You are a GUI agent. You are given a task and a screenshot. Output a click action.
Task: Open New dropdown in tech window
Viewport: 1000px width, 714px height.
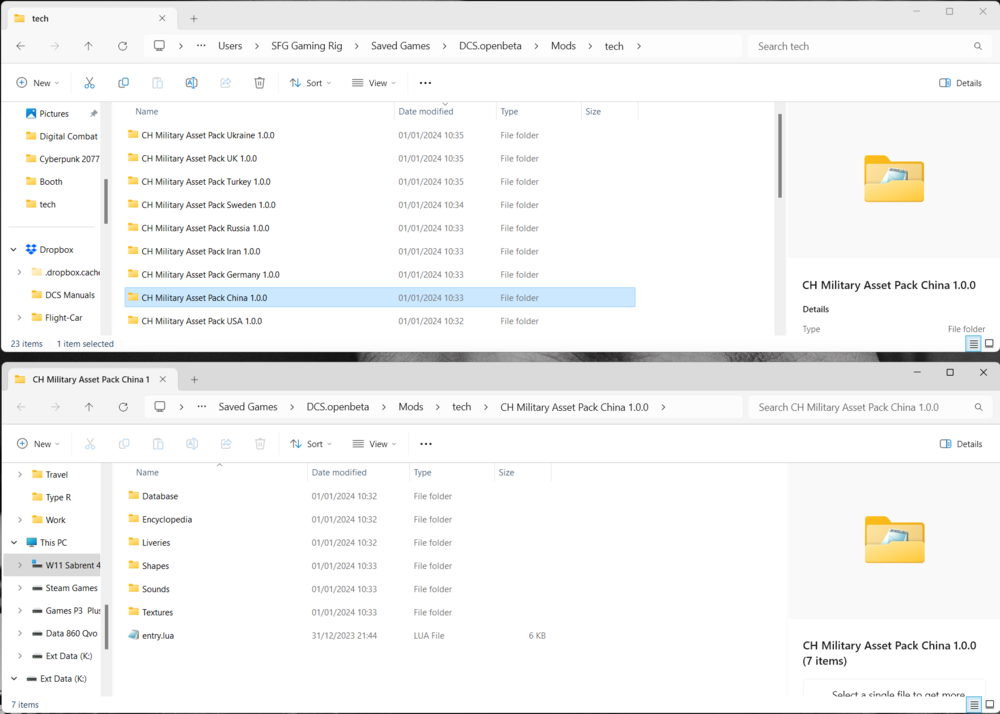click(x=38, y=83)
